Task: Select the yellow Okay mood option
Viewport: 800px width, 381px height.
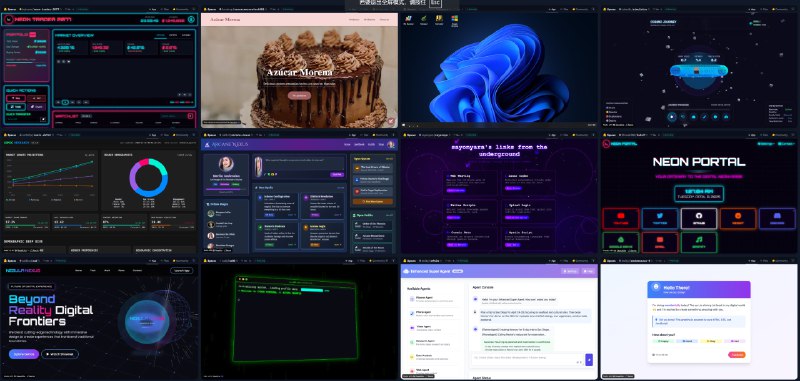Action: click(x=711, y=341)
